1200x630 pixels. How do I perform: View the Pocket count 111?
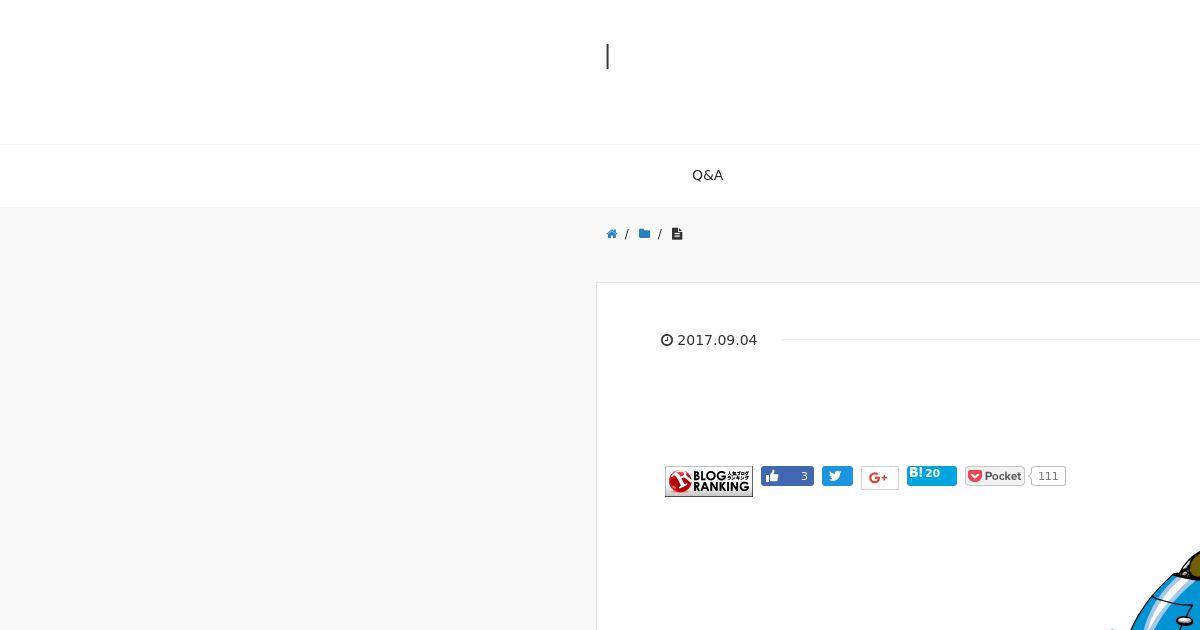click(1048, 476)
